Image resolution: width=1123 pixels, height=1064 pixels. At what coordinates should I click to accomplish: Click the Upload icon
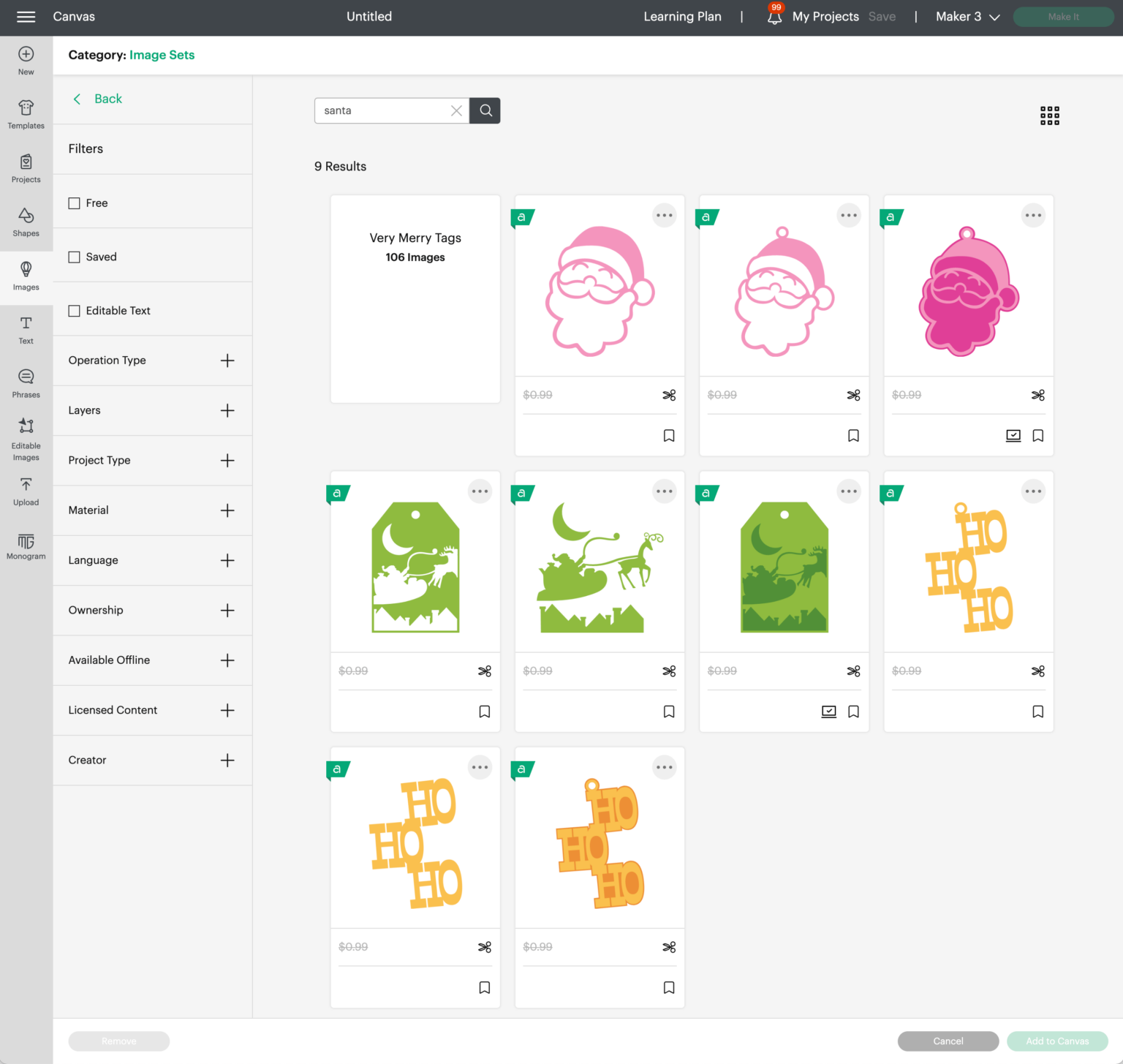click(x=26, y=491)
